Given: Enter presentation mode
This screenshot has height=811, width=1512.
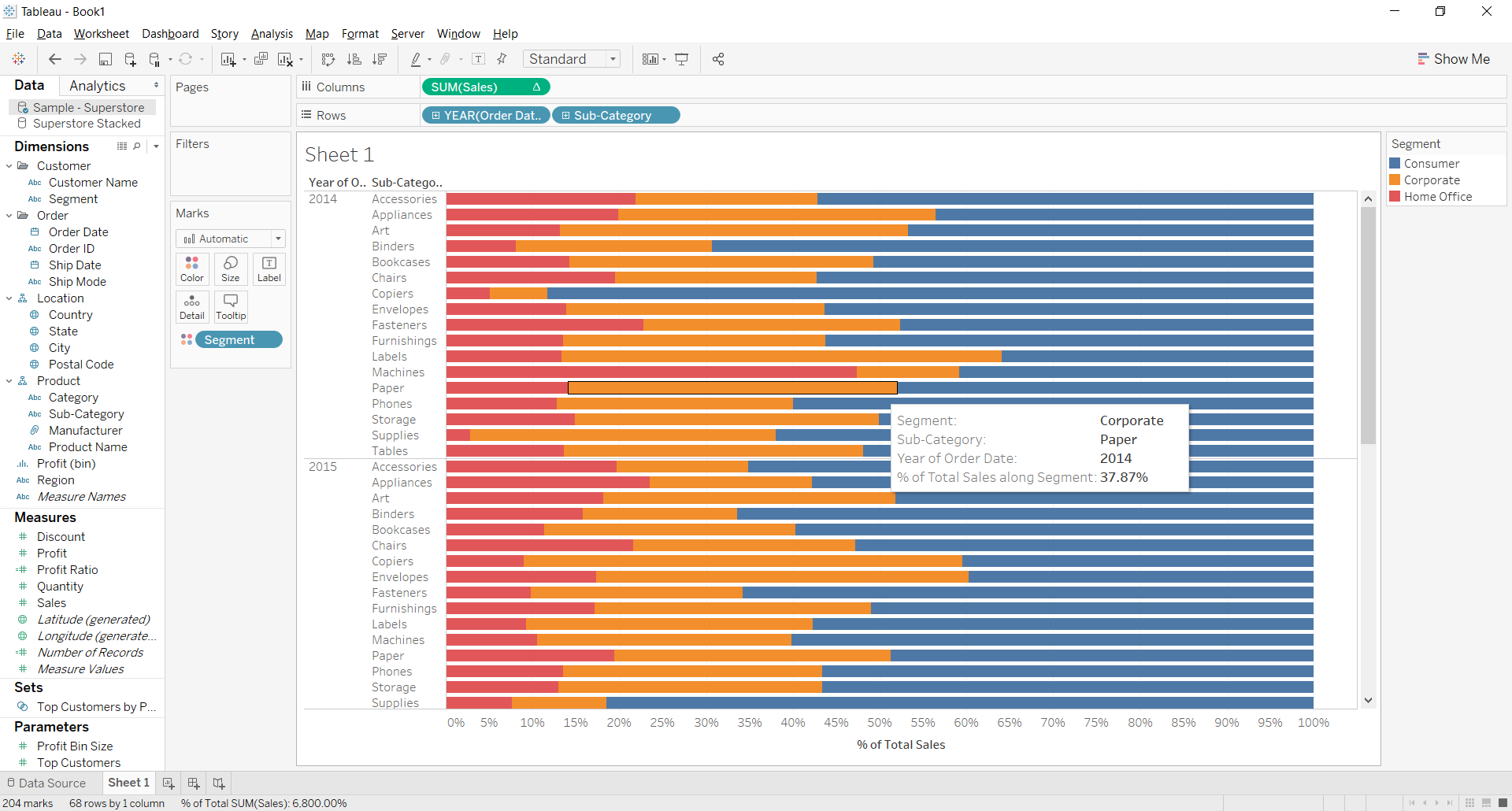Looking at the screenshot, I should 681,58.
